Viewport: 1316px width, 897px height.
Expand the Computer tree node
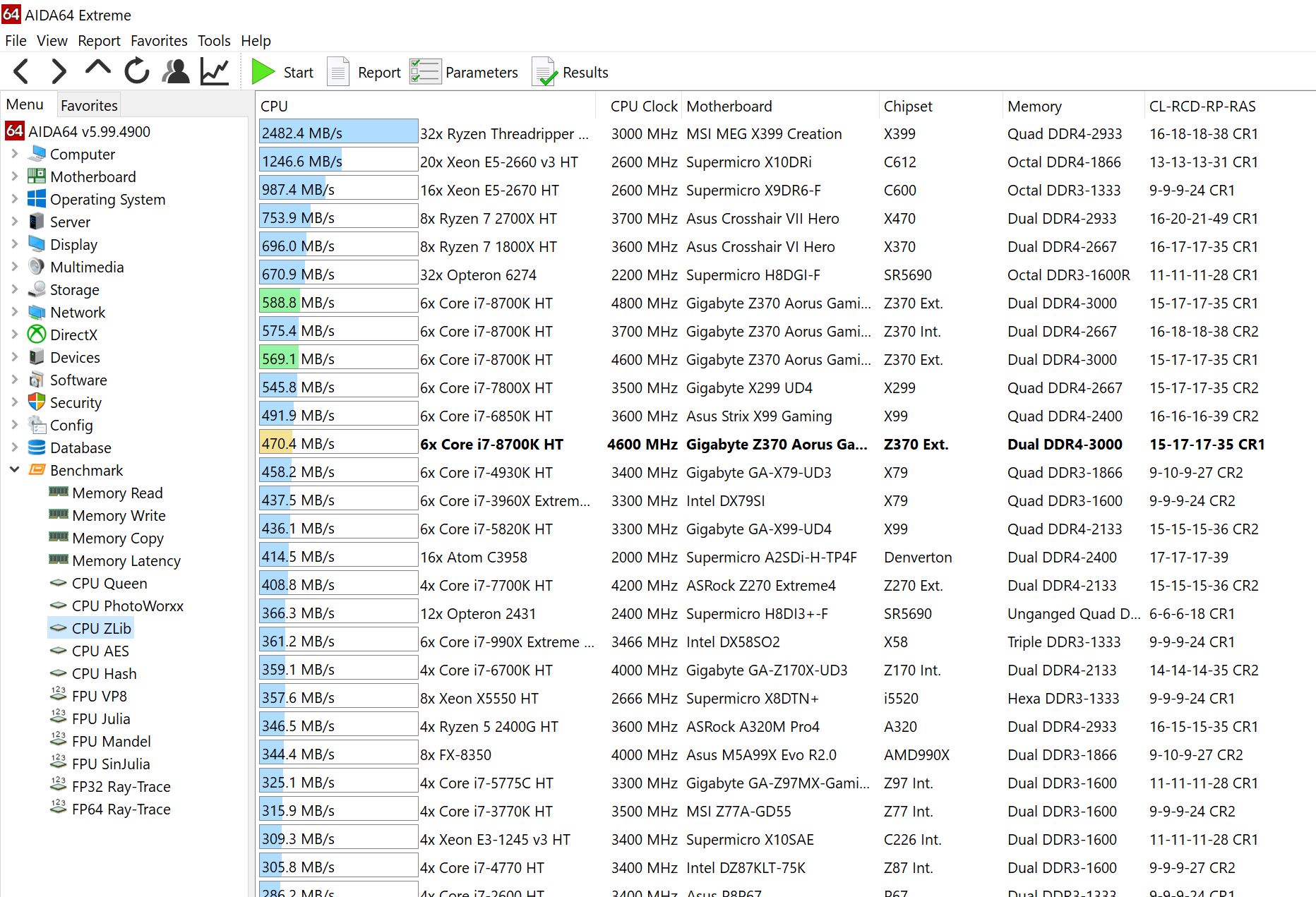click(15, 153)
